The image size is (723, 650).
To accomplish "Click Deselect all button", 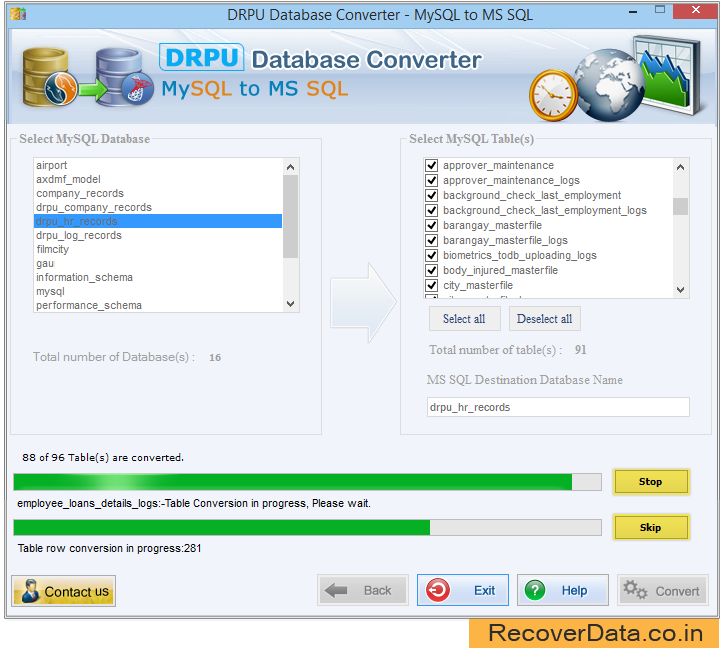I will [x=545, y=319].
